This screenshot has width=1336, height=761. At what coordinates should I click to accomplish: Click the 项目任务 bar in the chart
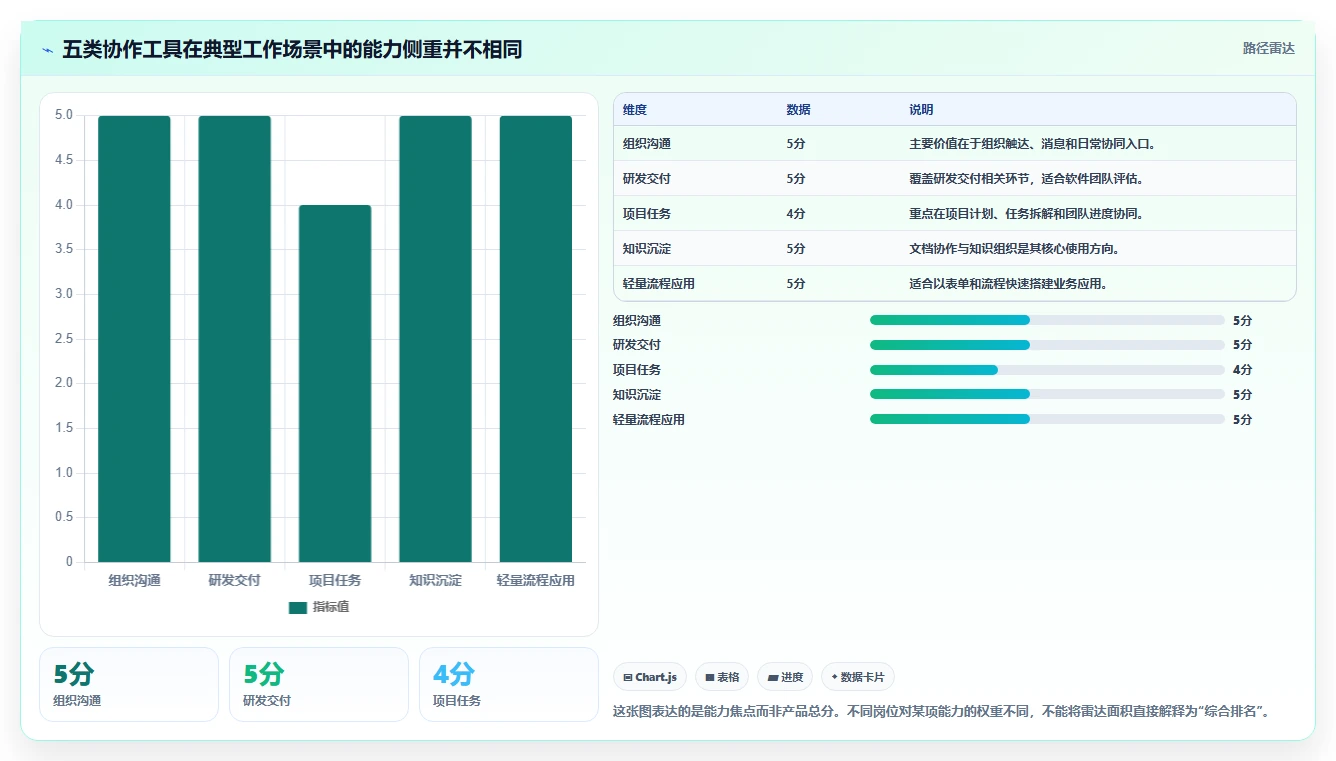click(x=335, y=384)
